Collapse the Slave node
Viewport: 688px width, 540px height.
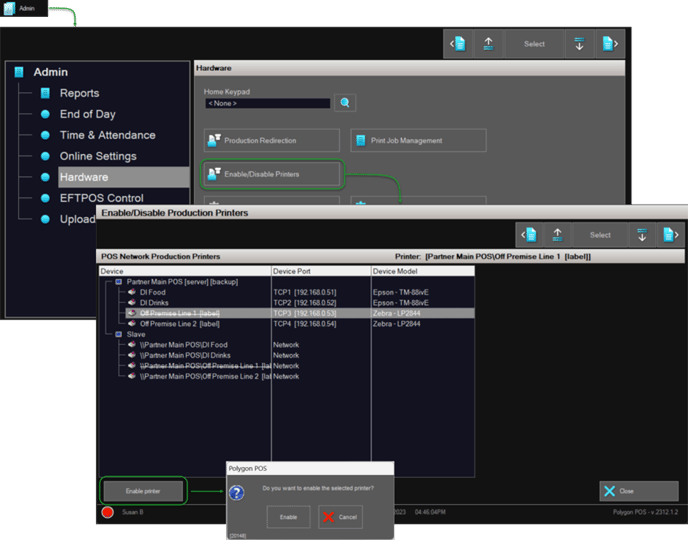(x=118, y=334)
